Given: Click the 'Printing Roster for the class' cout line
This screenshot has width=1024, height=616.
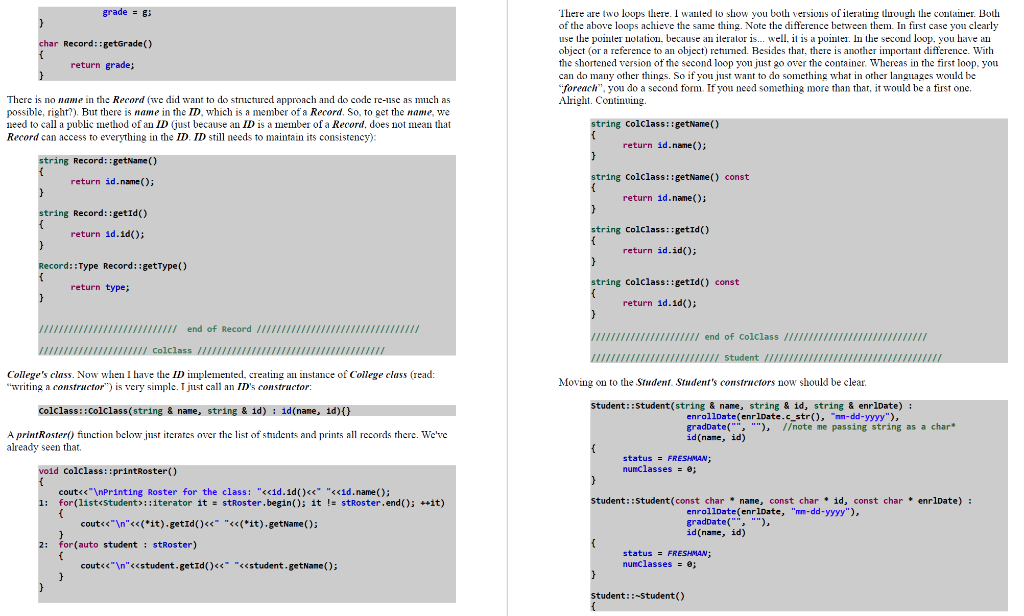Looking at the screenshot, I should [224, 493].
